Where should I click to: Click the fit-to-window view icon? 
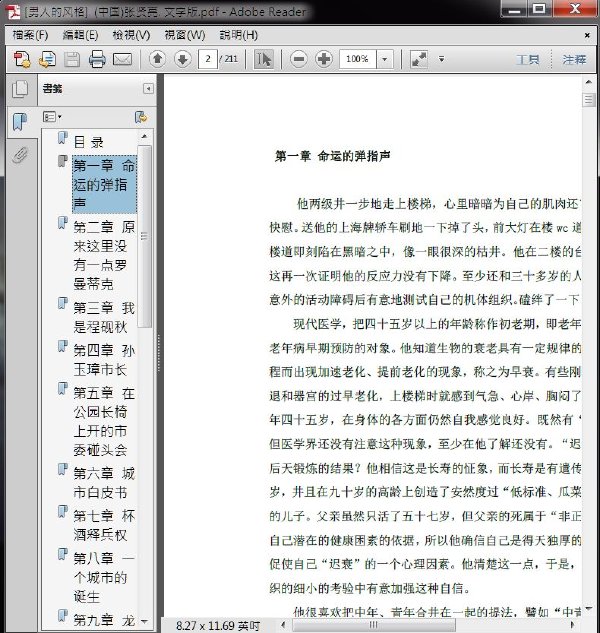point(419,59)
